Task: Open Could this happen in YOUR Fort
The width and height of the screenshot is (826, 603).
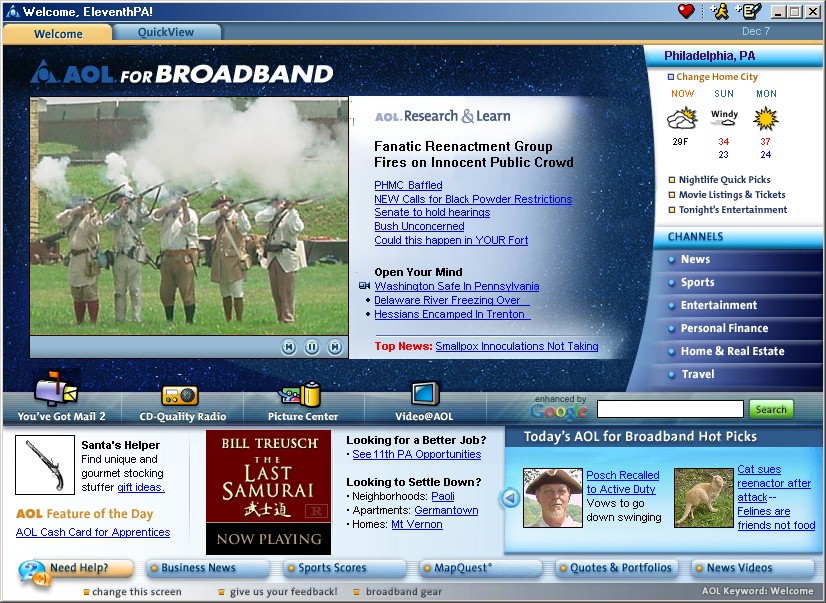Action: [451, 240]
